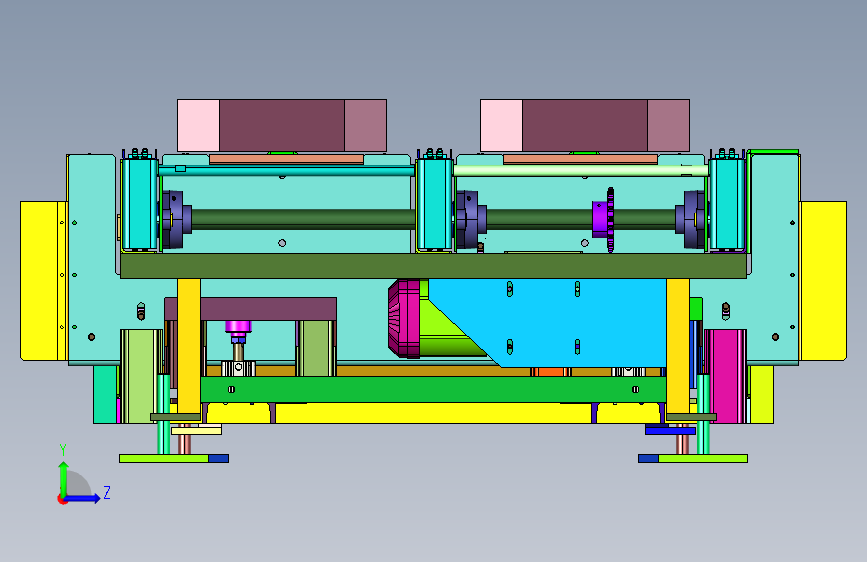Screen dimensions: 867x562
Task: Select the dark green shaft on the left half
Action: tap(303, 219)
